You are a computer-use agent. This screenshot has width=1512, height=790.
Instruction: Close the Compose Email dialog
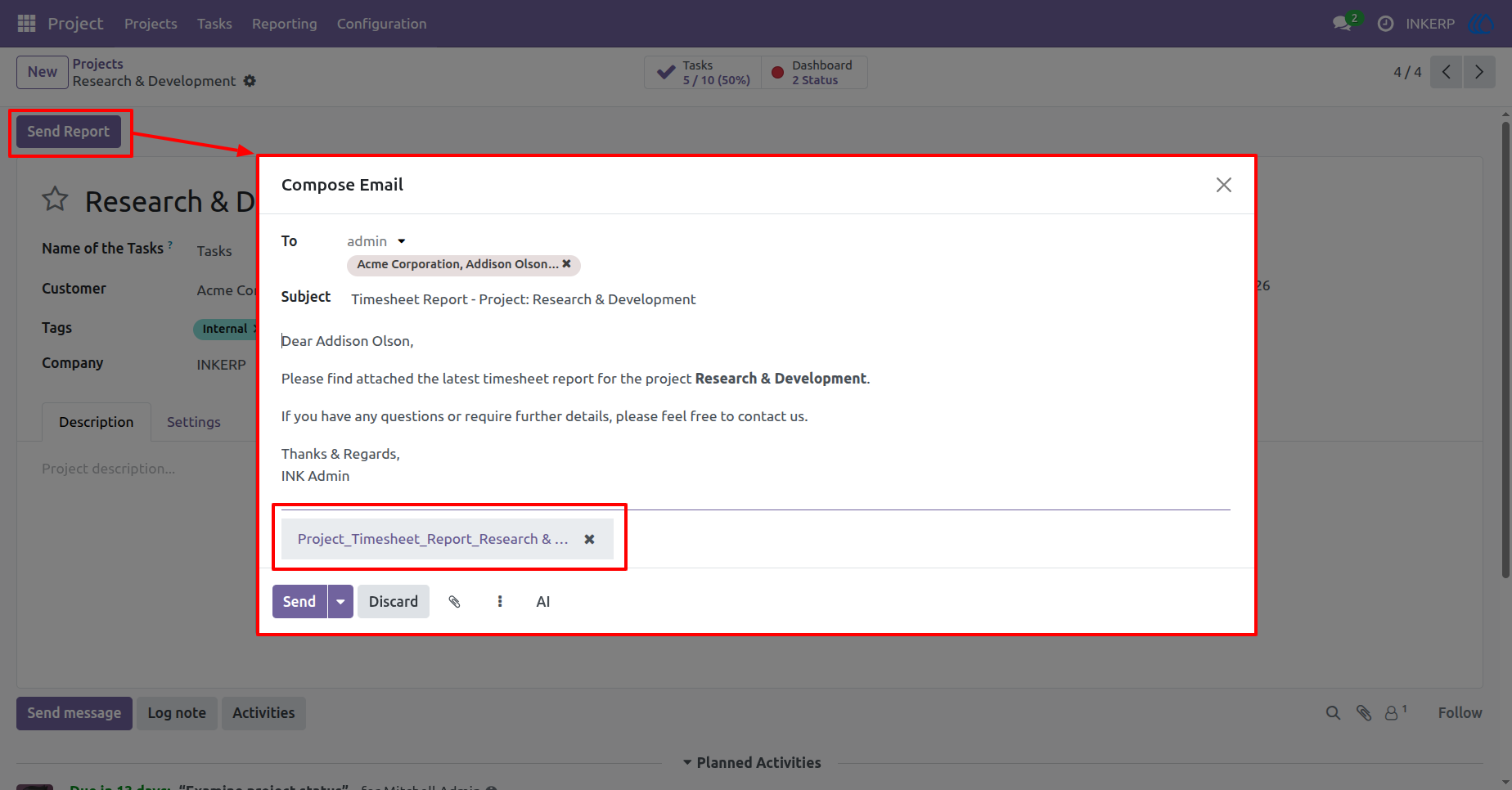1223,185
